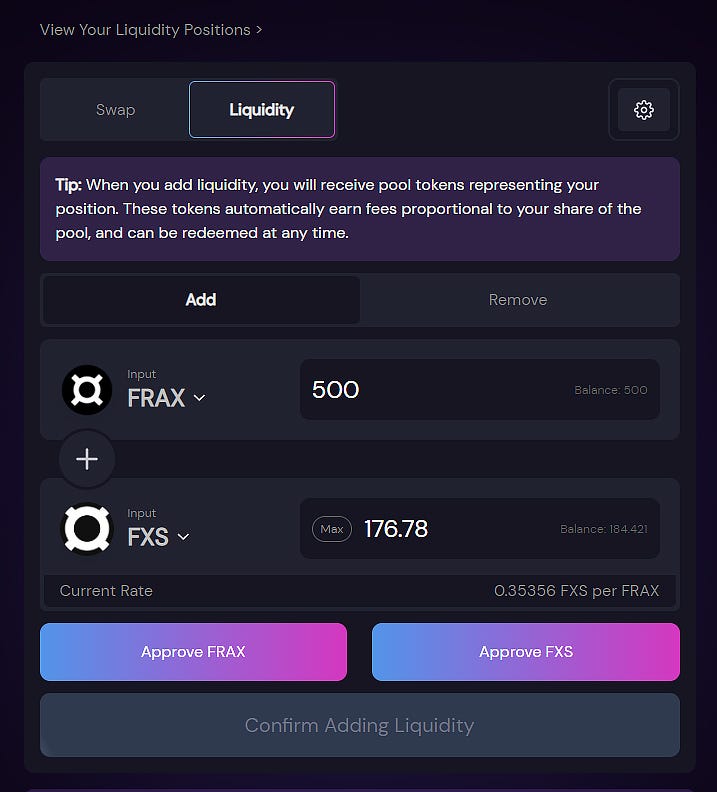Open settings with the gear icon
Image resolution: width=717 pixels, height=792 pixels.
(x=644, y=110)
